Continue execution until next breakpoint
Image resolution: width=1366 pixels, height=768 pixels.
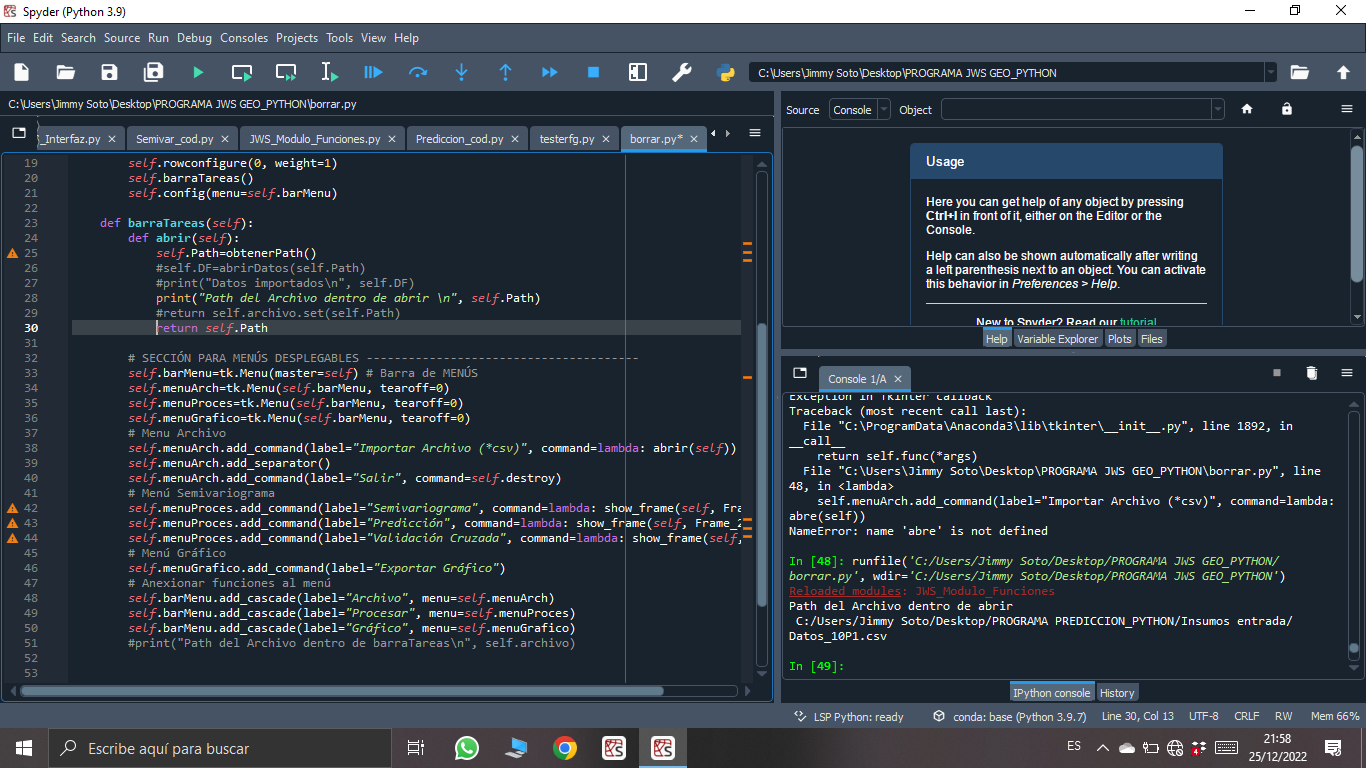pyautogui.click(x=549, y=72)
